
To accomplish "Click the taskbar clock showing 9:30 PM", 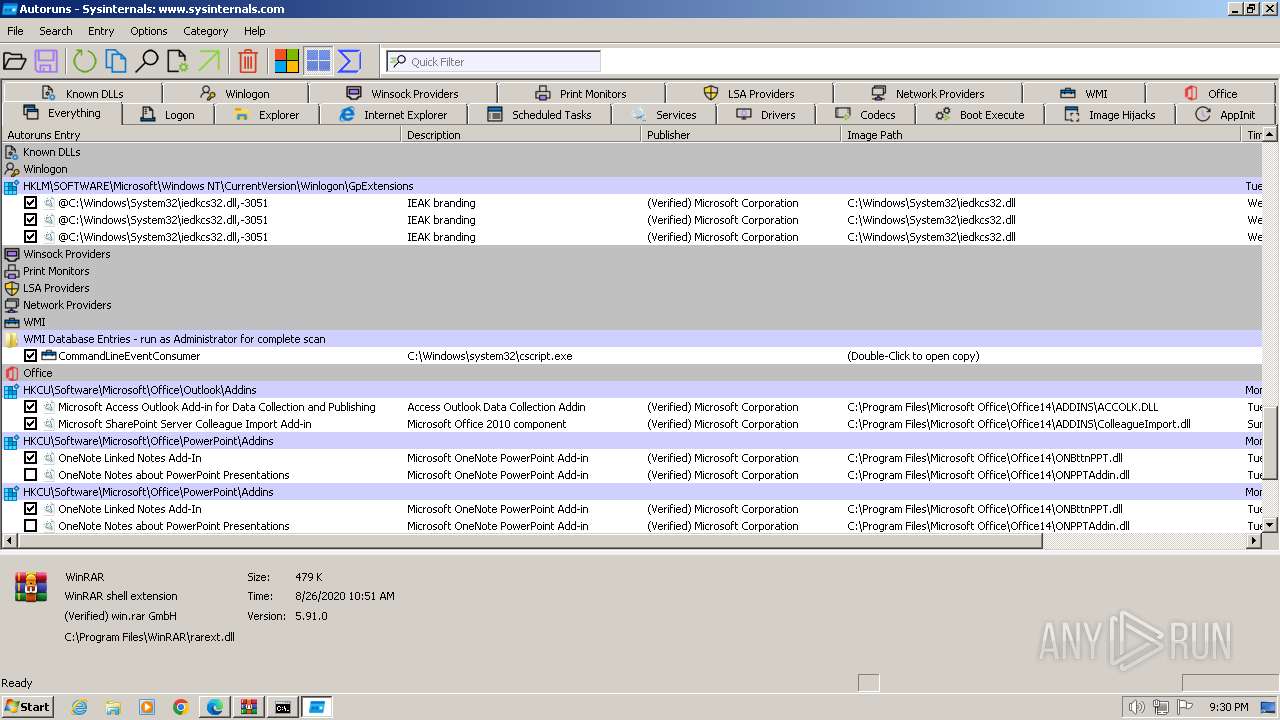I will pos(1228,707).
